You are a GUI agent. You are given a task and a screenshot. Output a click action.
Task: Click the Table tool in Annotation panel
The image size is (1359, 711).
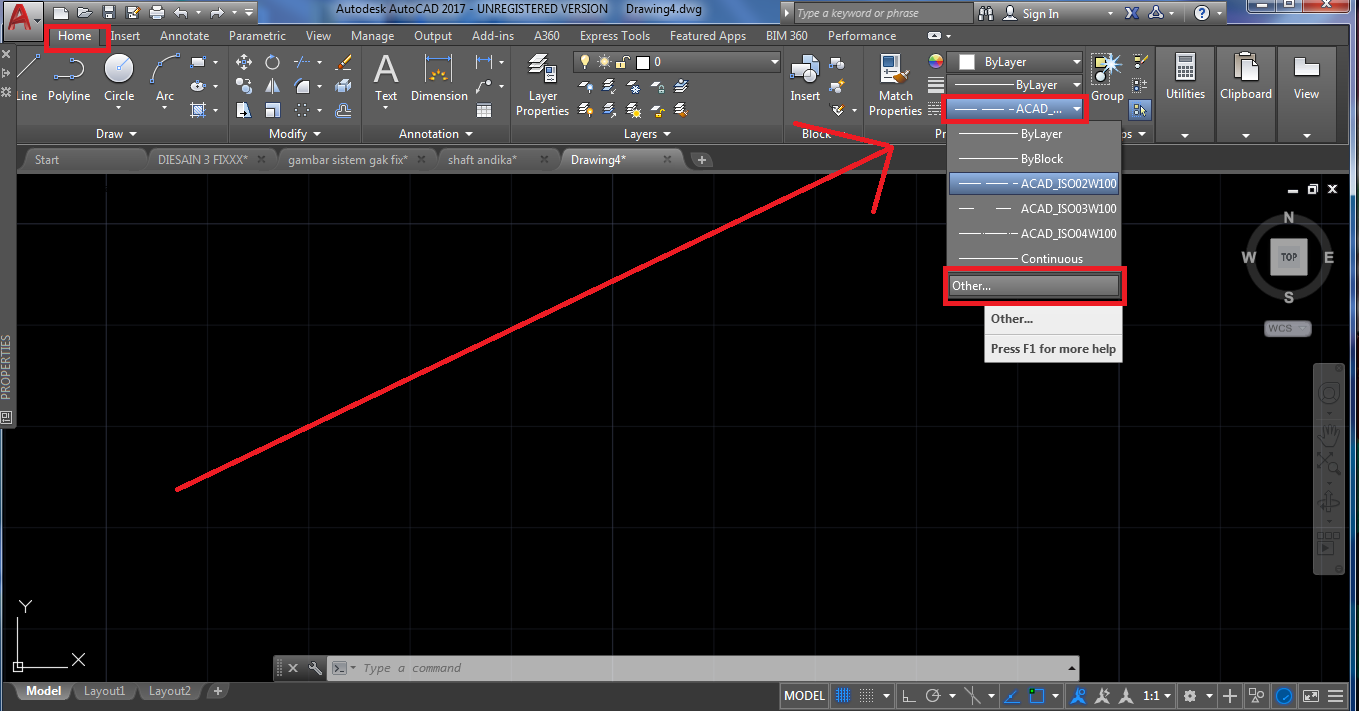click(x=484, y=110)
